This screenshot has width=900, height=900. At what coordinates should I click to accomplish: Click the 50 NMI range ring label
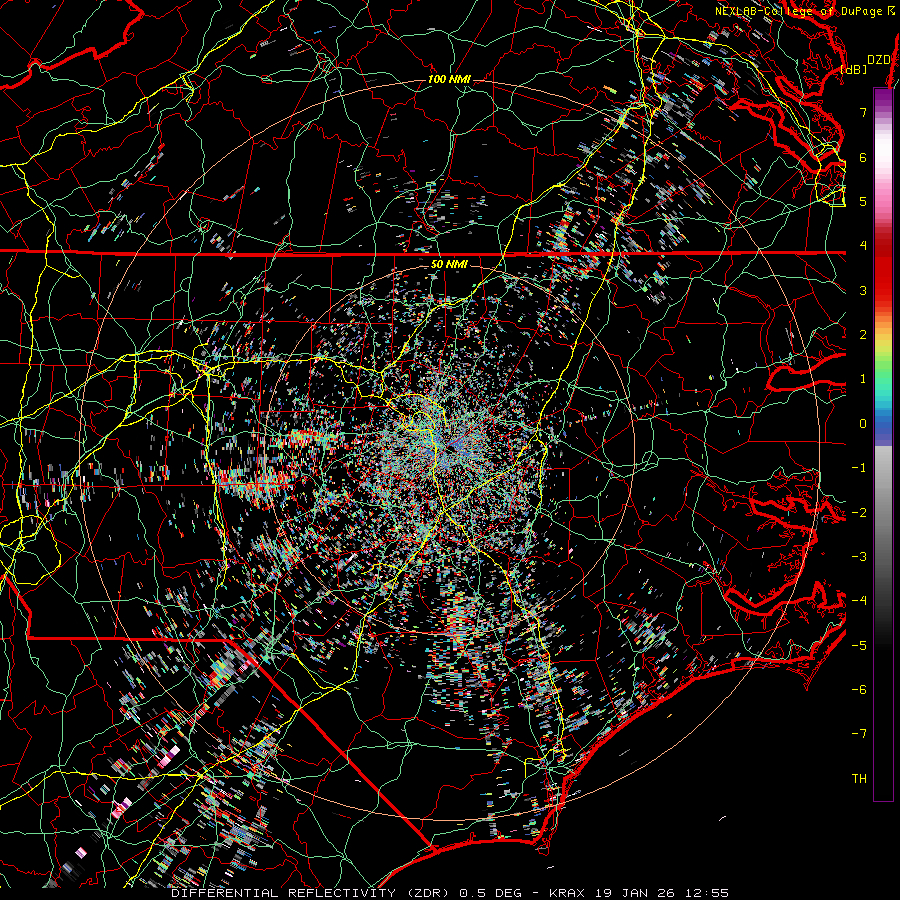click(449, 264)
